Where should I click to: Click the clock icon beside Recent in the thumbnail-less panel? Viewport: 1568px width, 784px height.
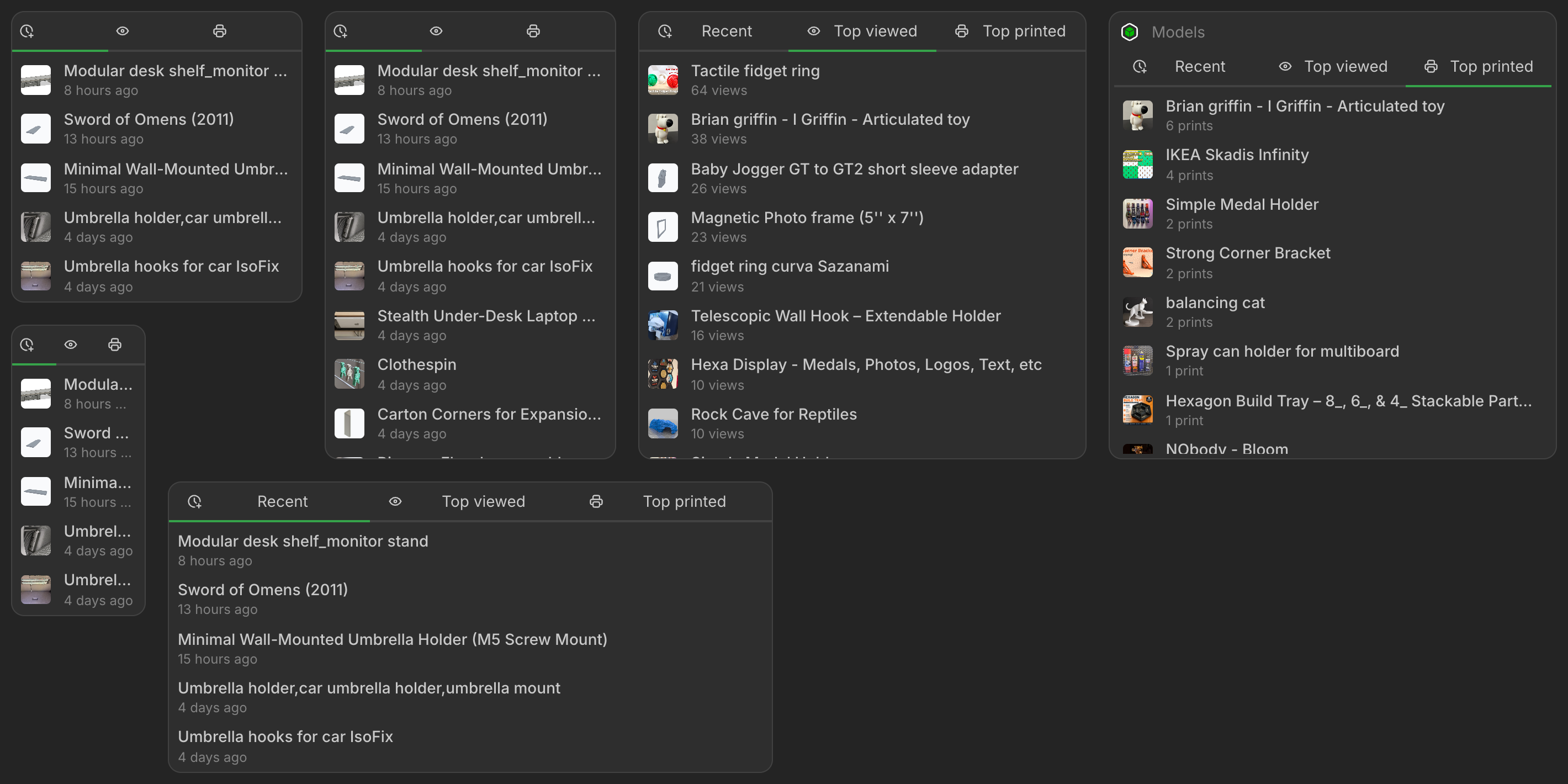pos(195,501)
